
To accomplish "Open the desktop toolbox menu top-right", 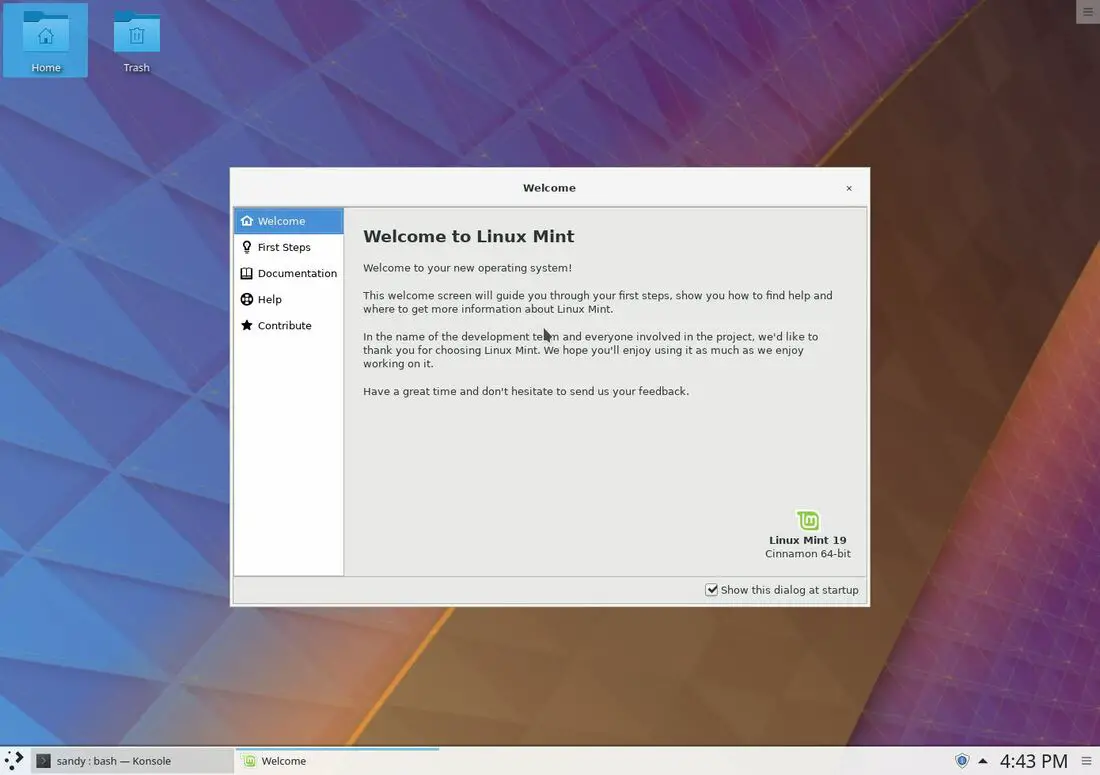I will [1088, 11].
